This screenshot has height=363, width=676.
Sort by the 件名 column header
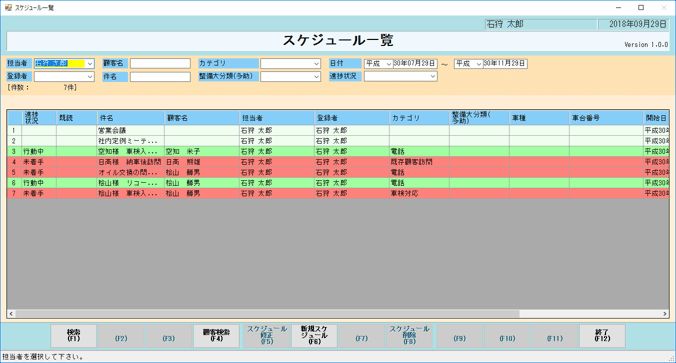130,118
